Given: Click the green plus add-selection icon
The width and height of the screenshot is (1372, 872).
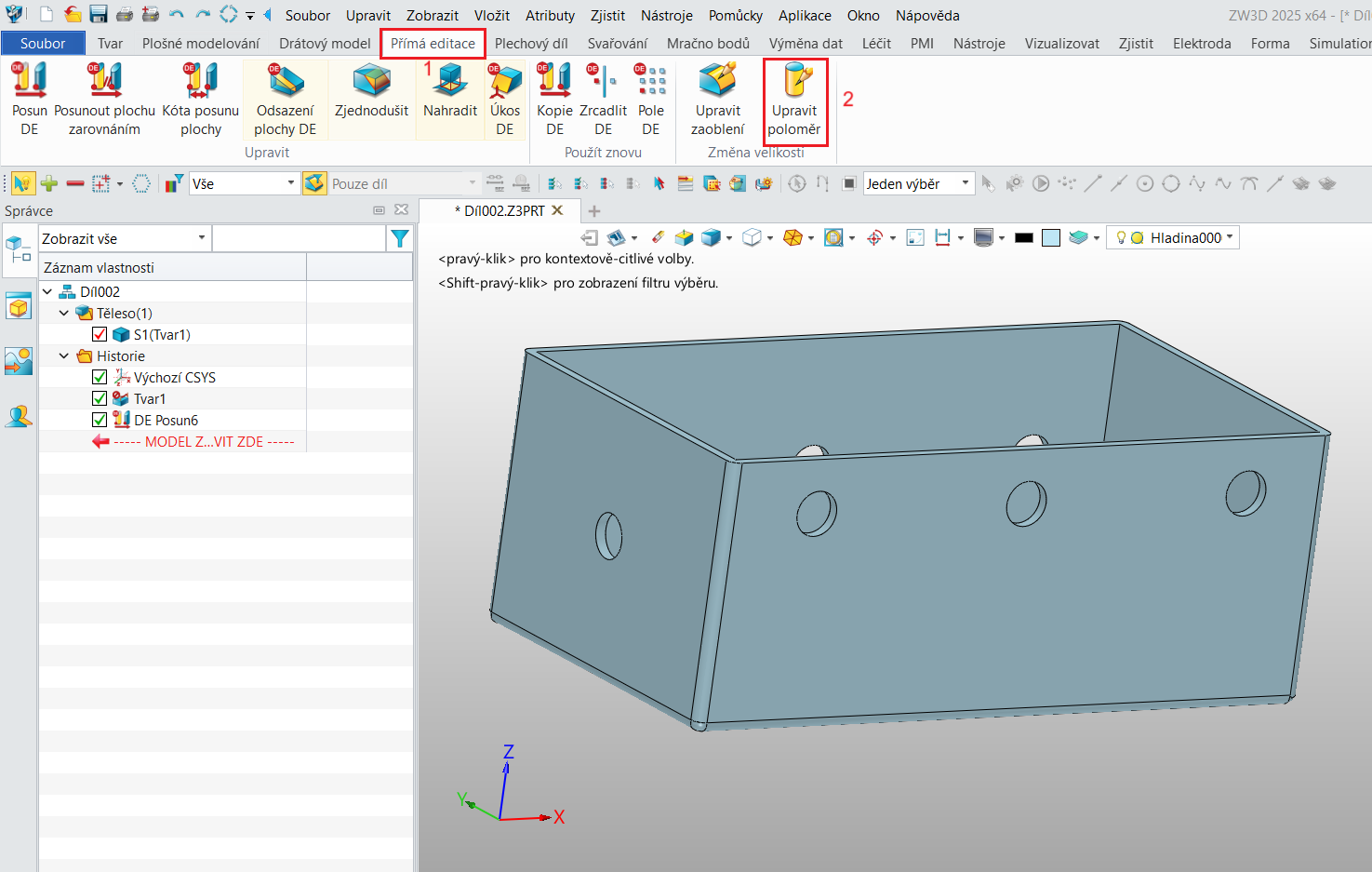Looking at the screenshot, I should (49, 183).
